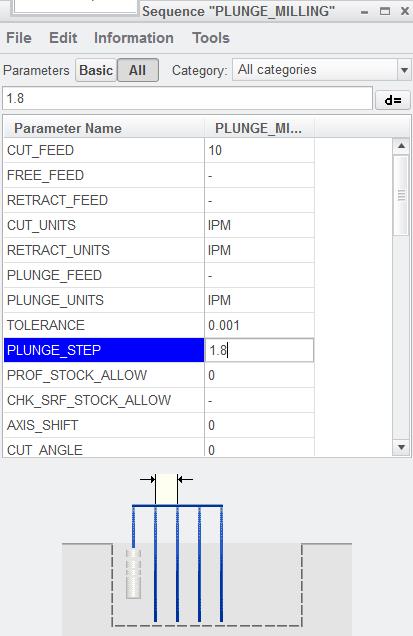413x636 pixels.
Task: Click the PLUNGE_UNITS value IPM
Action: 259,301
